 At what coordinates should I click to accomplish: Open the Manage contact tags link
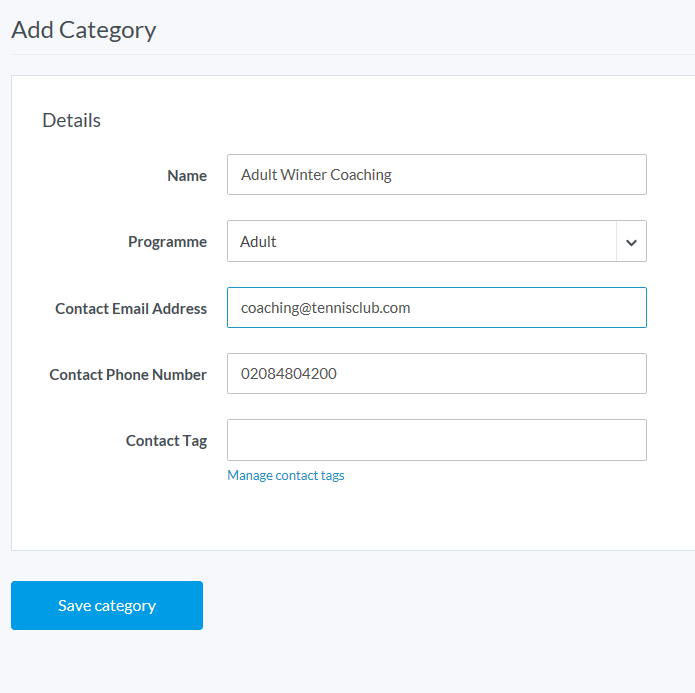[286, 476]
